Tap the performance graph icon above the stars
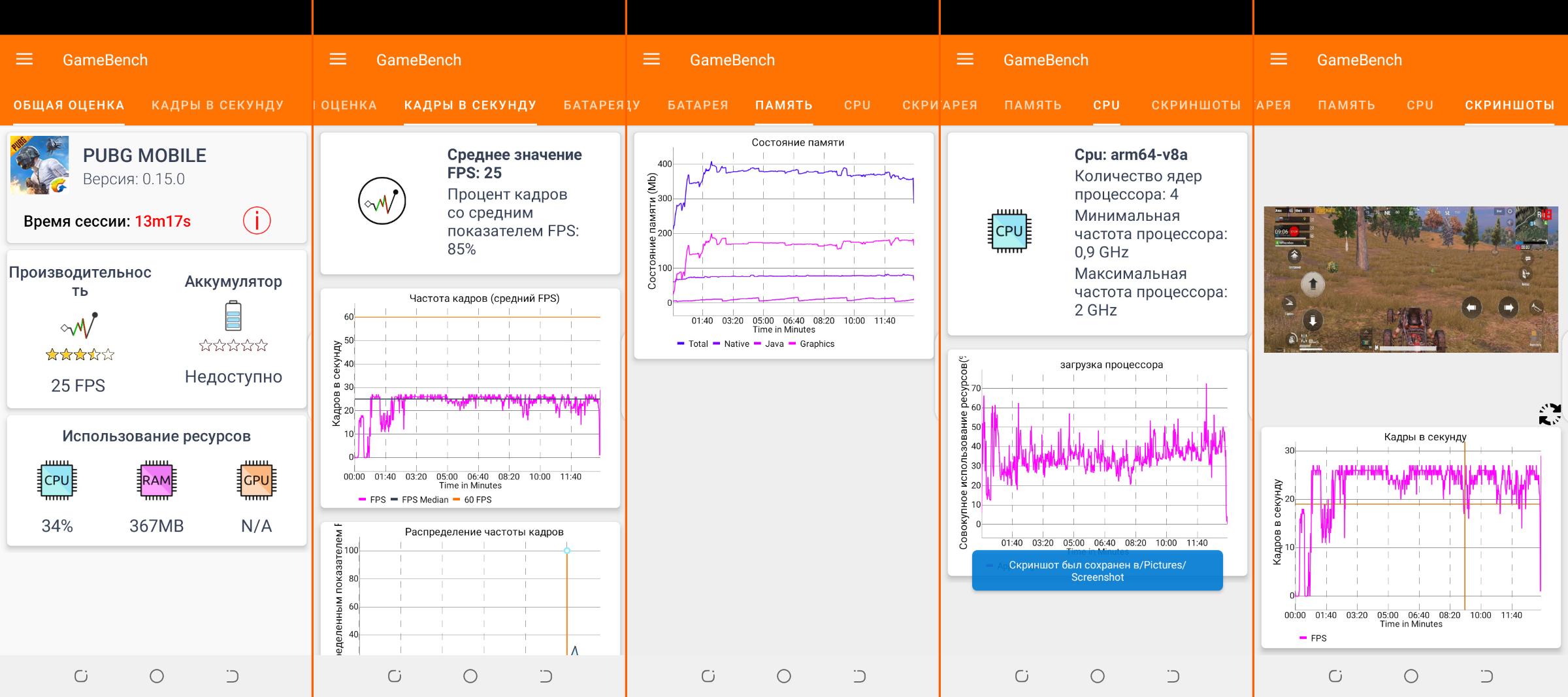 point(80,325)
